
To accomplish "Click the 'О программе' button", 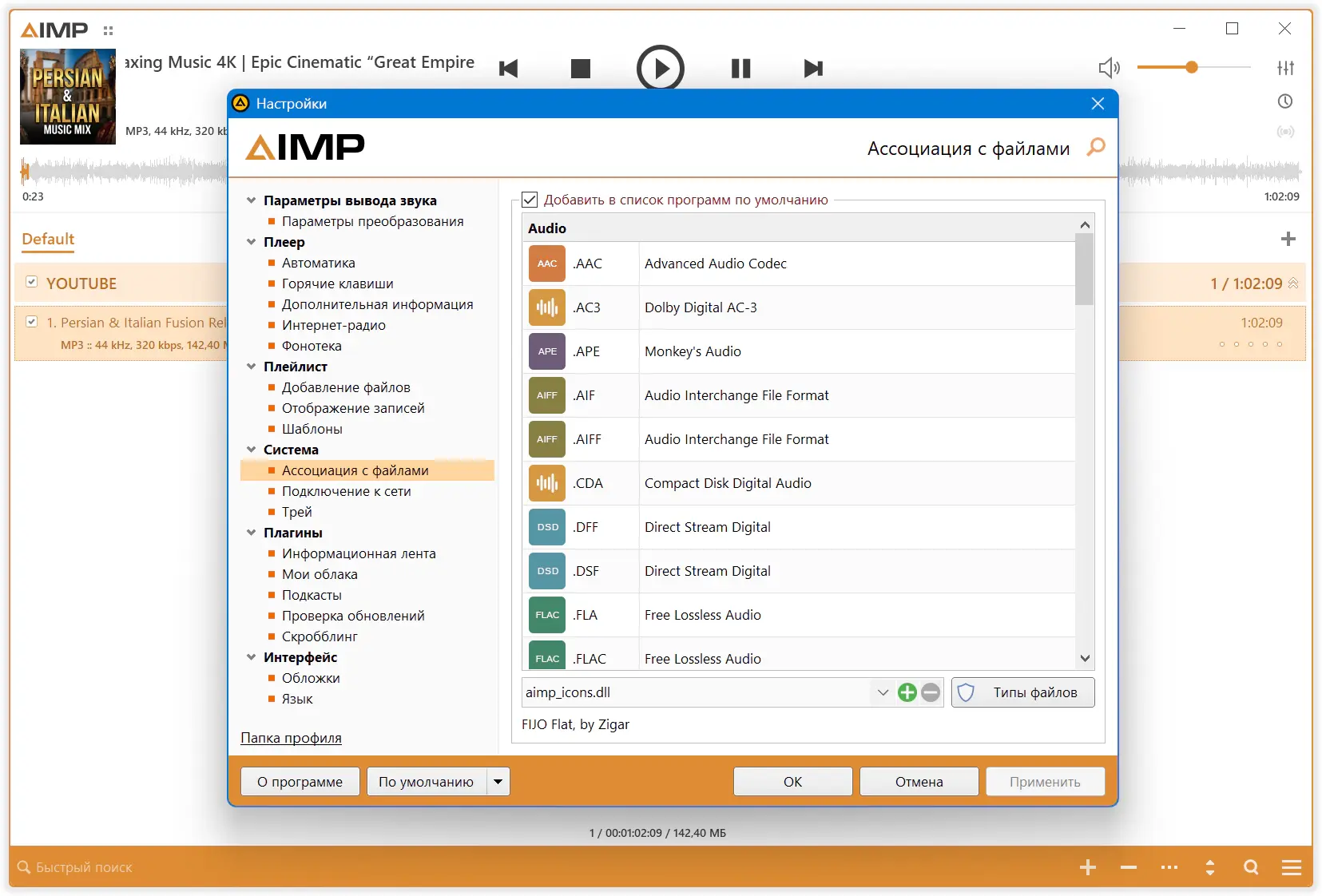I will point(300,782).
